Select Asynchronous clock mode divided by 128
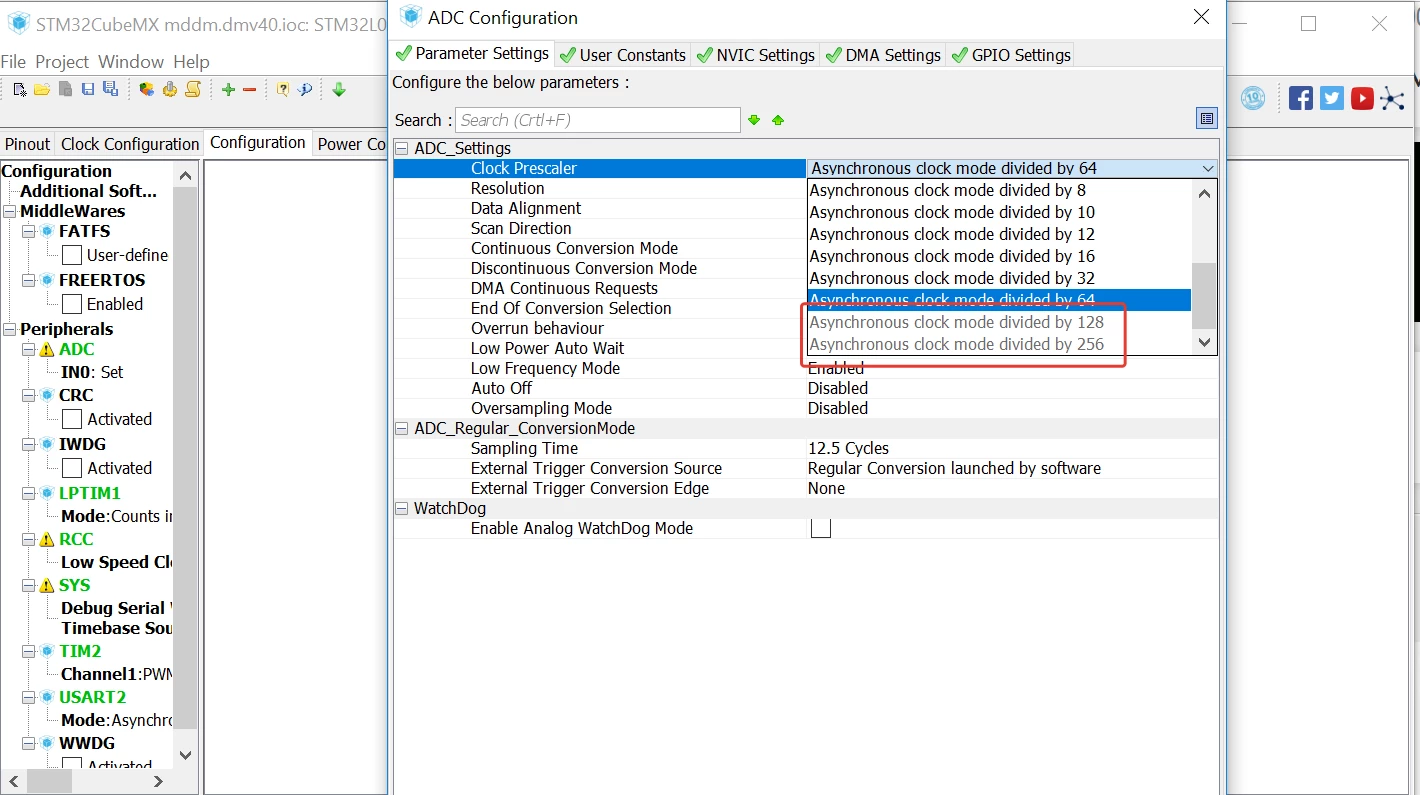The image size is (1420, 795). (957, 322)
